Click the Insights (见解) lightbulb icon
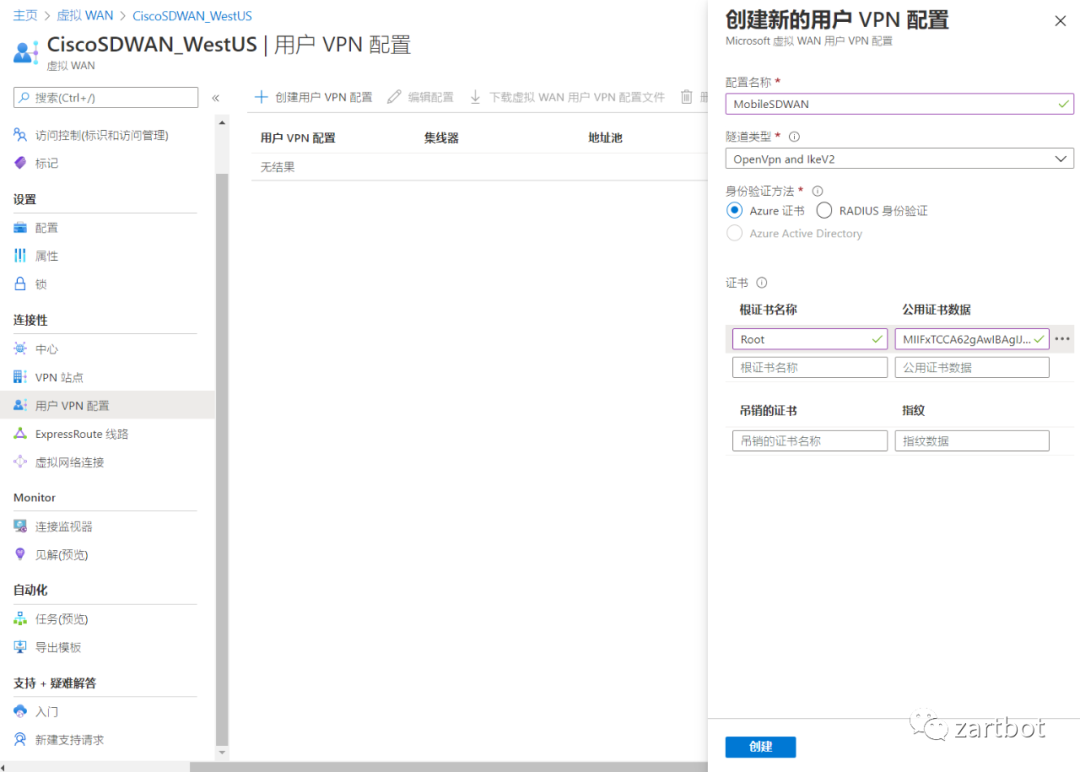The image size is (1080, 772). 20,554
